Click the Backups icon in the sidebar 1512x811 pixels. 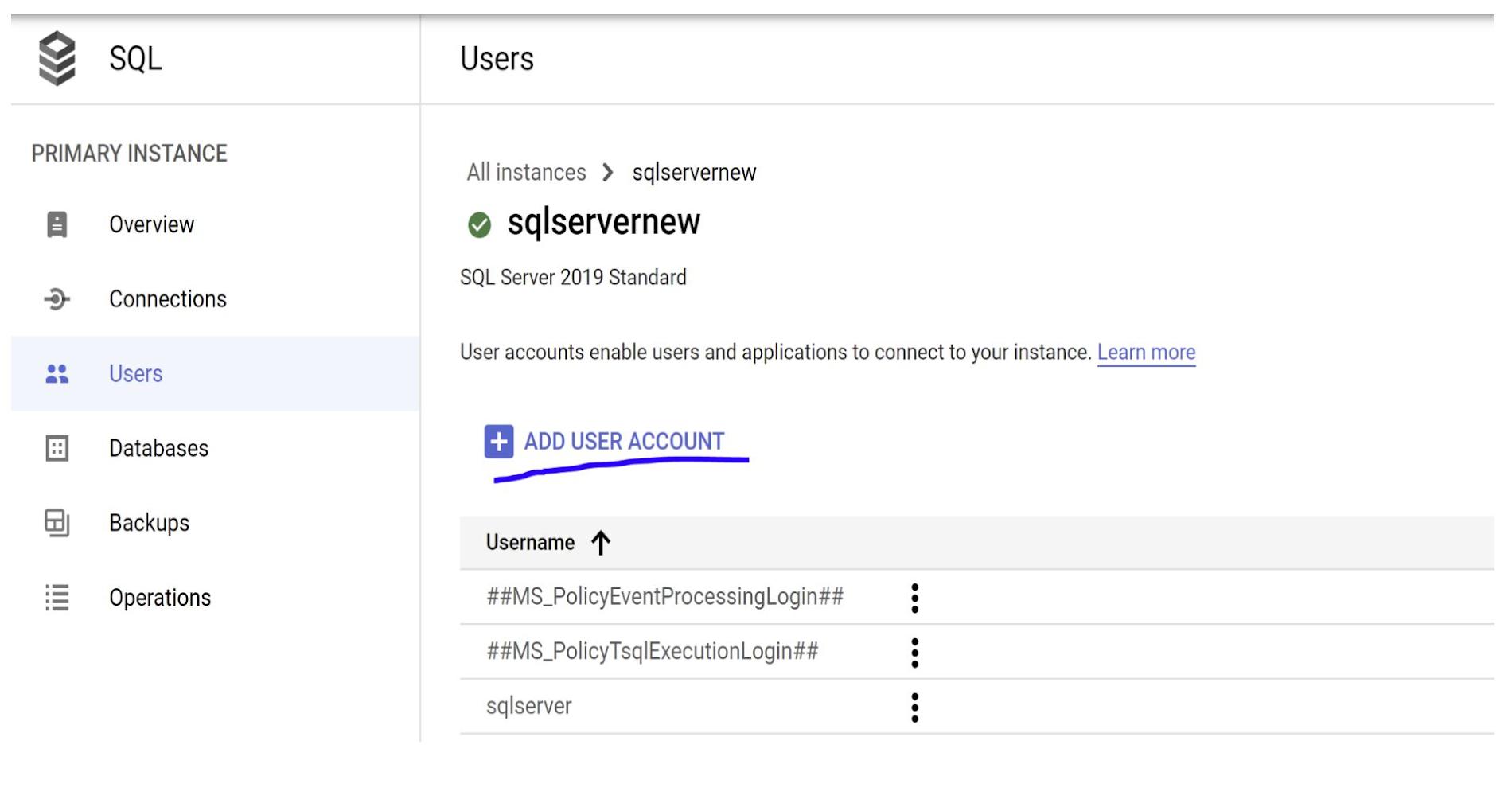57,523
